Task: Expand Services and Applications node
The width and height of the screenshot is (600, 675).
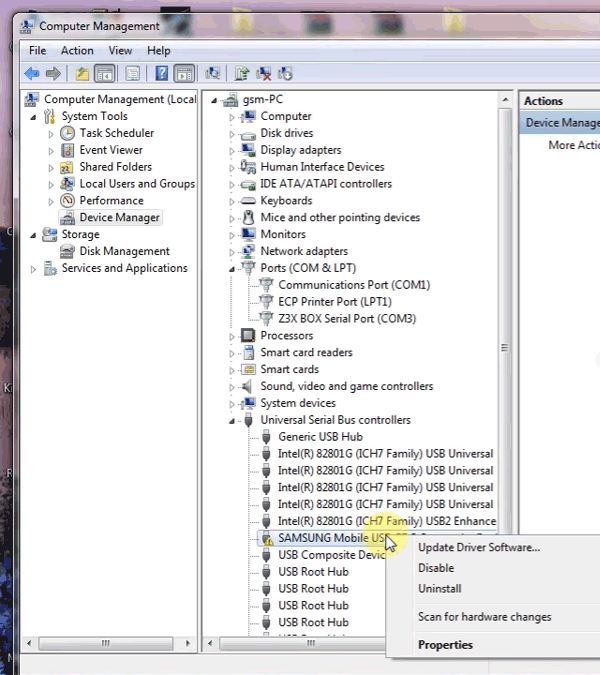Action: [x=33, y=269]
